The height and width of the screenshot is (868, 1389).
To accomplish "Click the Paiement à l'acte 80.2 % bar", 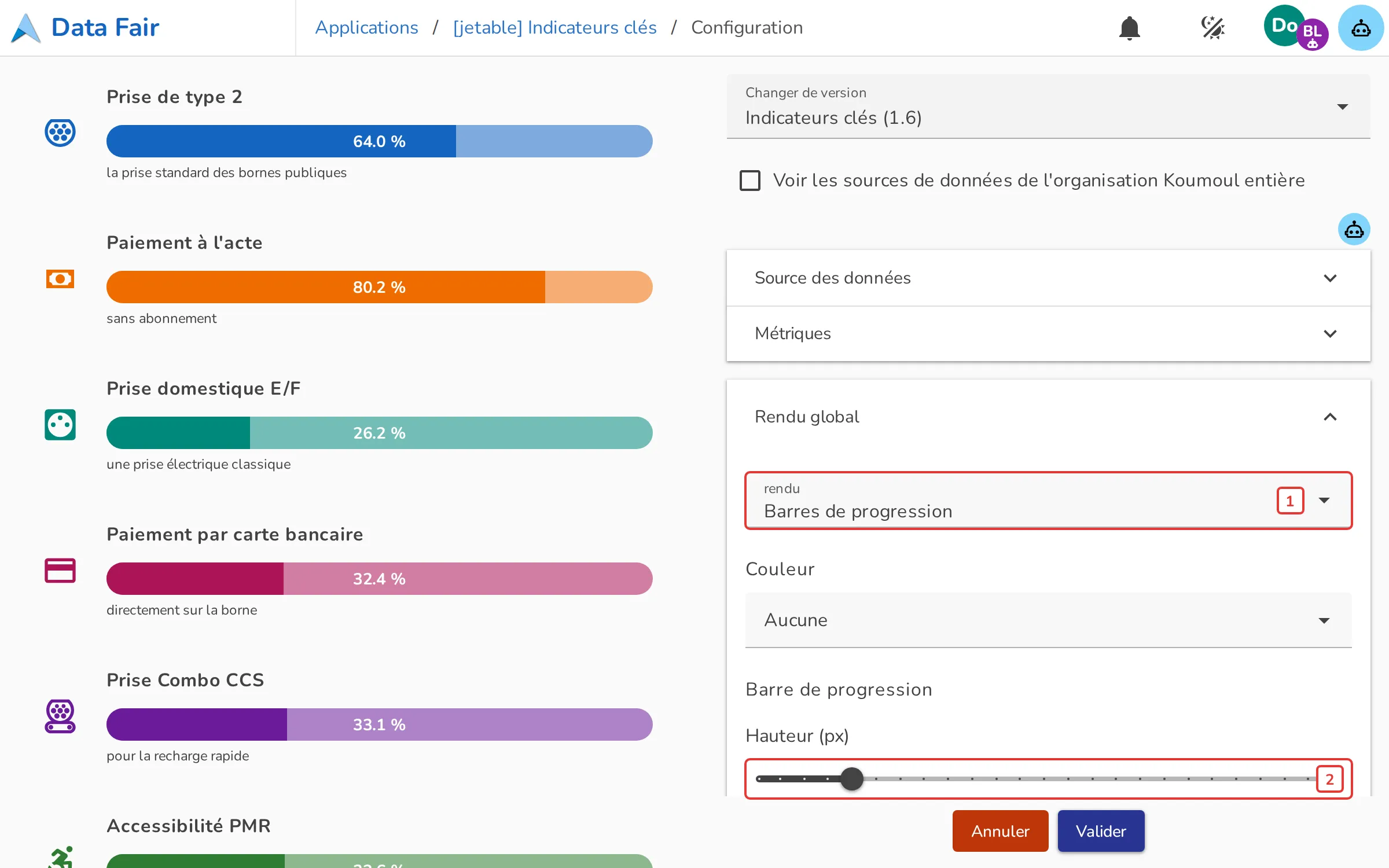I will pos(379,287).
